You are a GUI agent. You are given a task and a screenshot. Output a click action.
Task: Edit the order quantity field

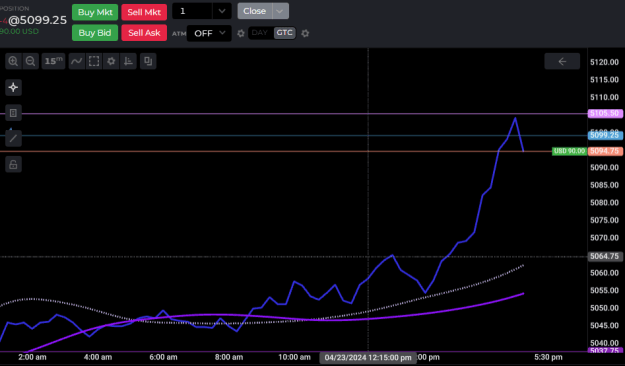[192, 11]
